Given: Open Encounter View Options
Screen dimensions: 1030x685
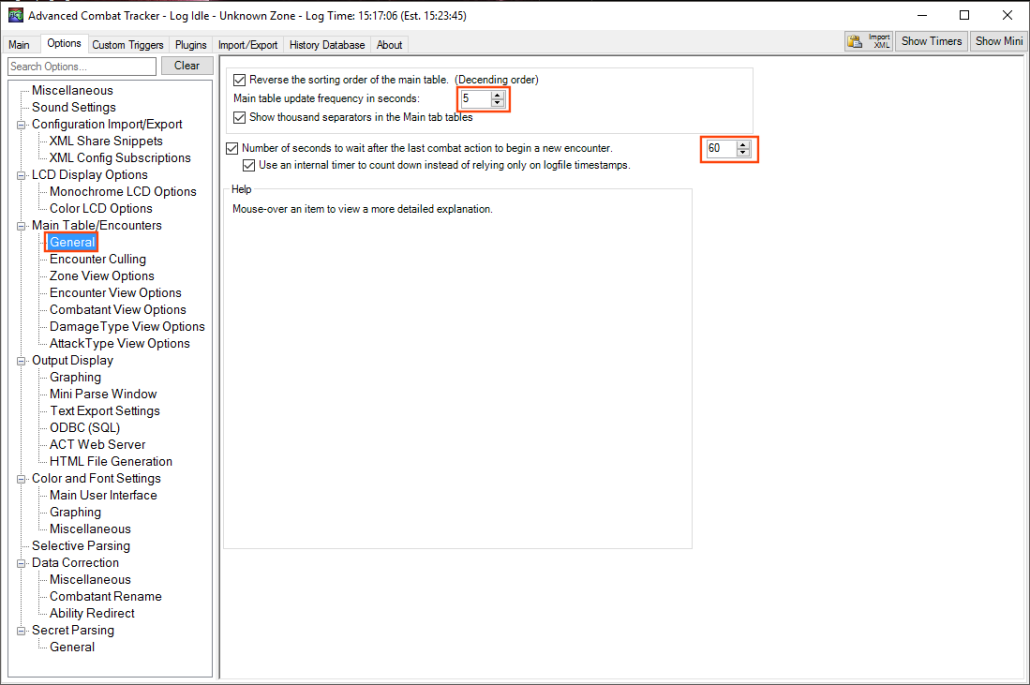Looking at the screenshot, I should (x=116, y=293).
